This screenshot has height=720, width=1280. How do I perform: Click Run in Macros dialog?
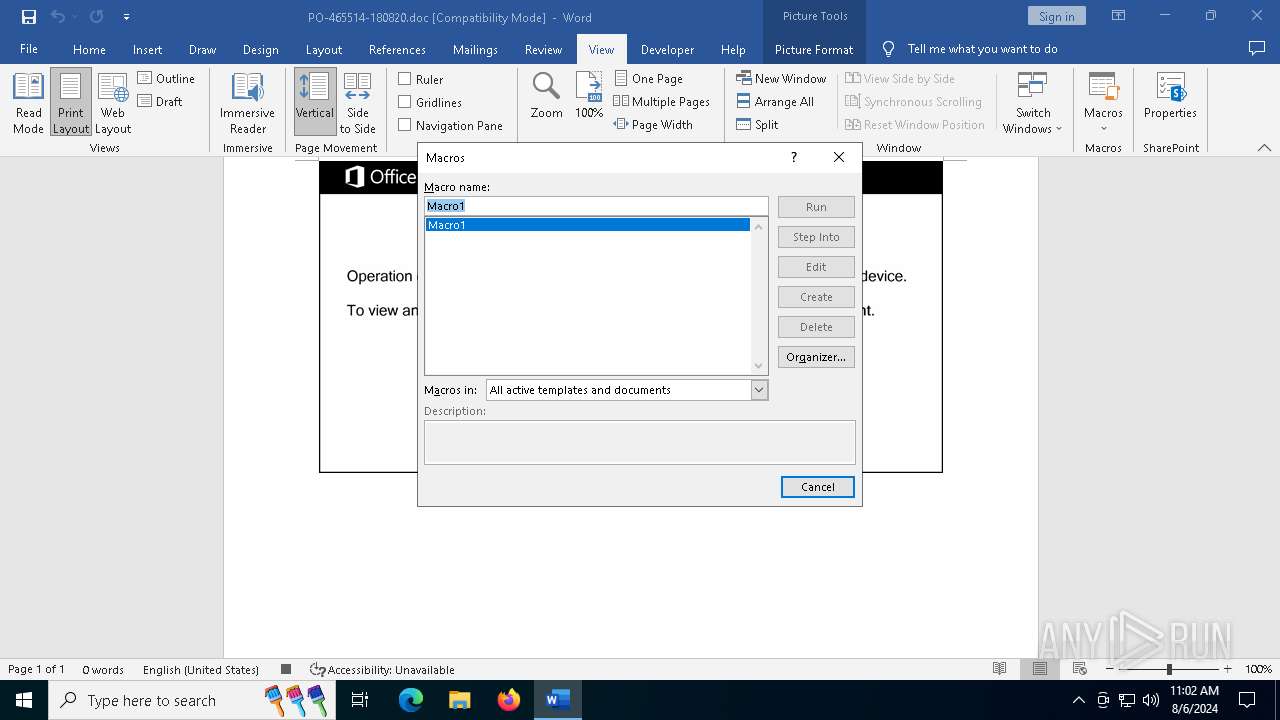(816, 207)
